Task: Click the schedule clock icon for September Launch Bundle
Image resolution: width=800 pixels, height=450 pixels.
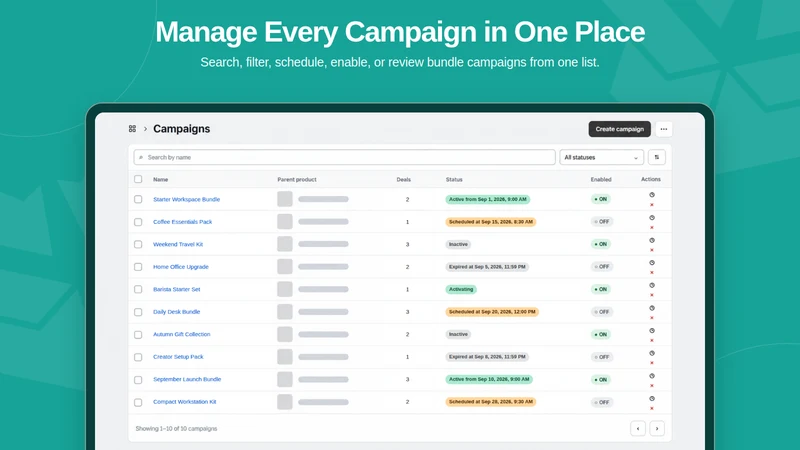Action: tap(652, 376)
